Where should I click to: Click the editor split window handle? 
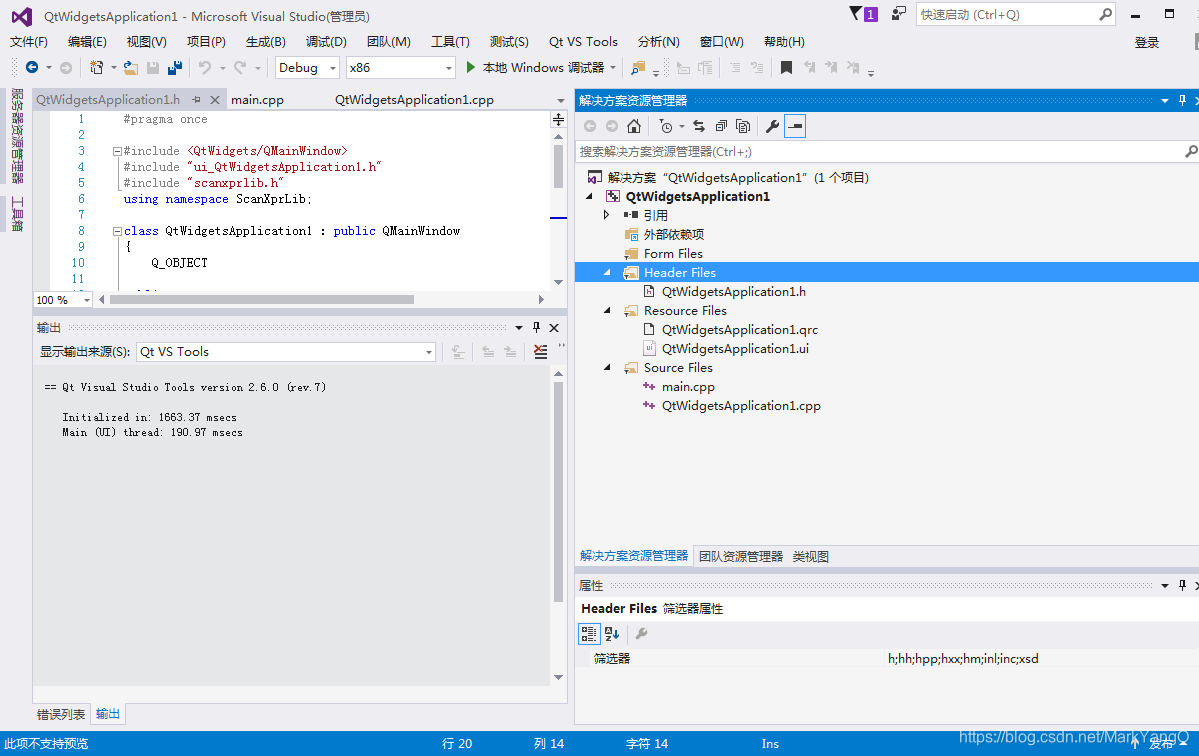pos(558,119)
